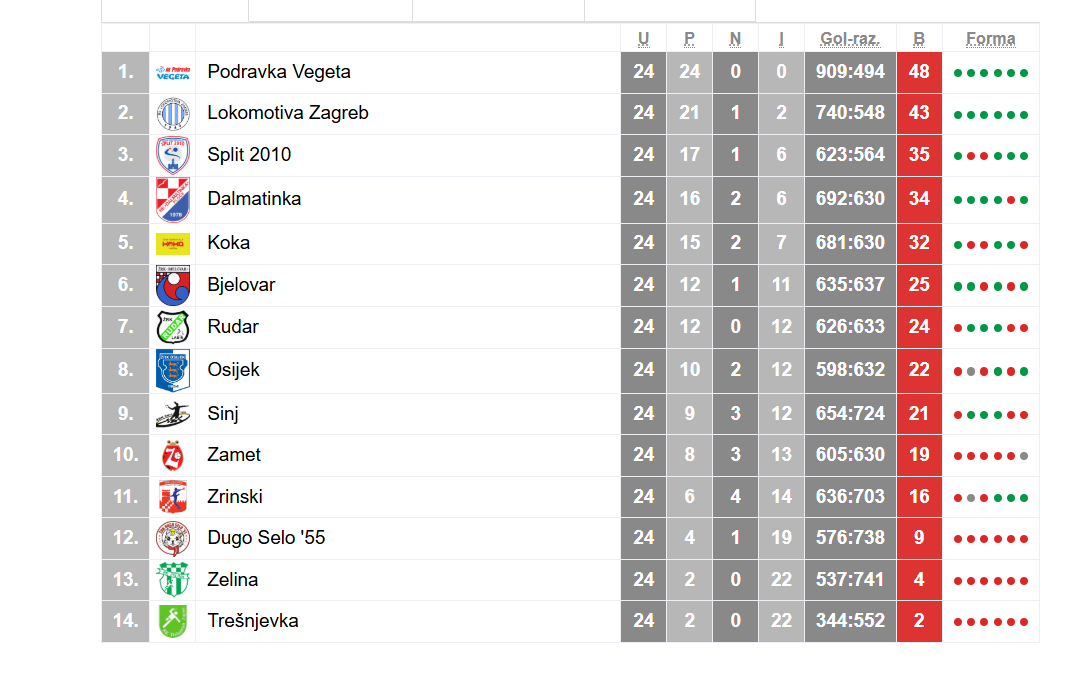
Task: Click Podravka Vegeta's 48 points red cell
Action: pos(919,72)
